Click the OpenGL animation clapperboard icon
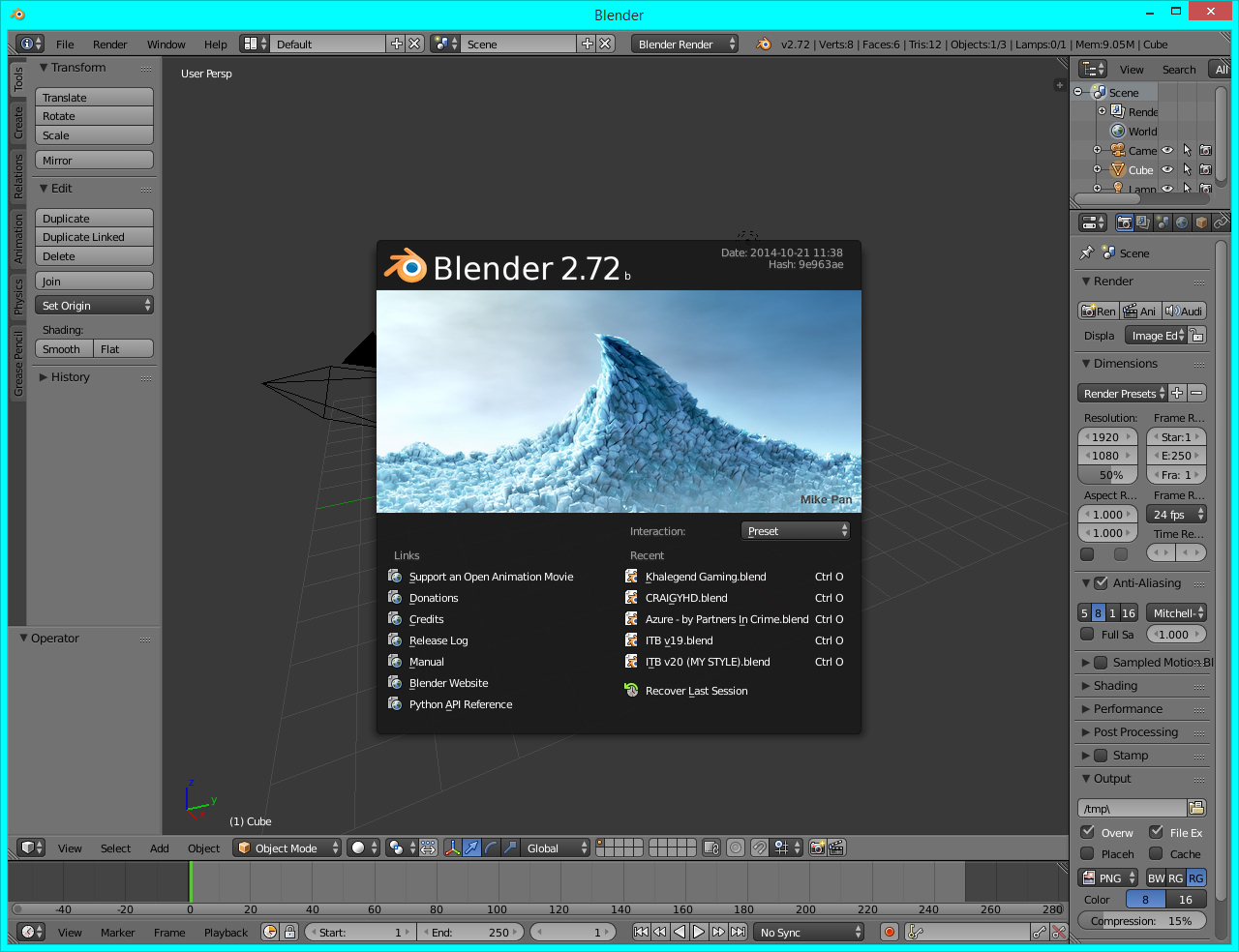1239x952 pixels. tap(836, 848)
